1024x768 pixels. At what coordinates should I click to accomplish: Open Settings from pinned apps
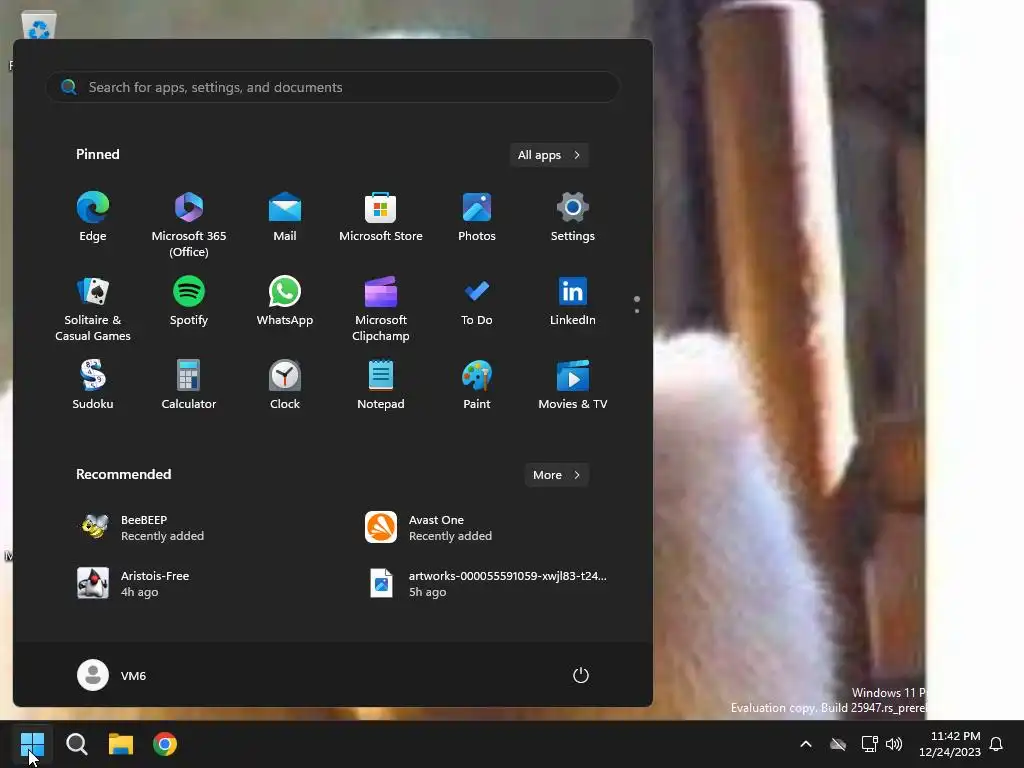(573, 217)
